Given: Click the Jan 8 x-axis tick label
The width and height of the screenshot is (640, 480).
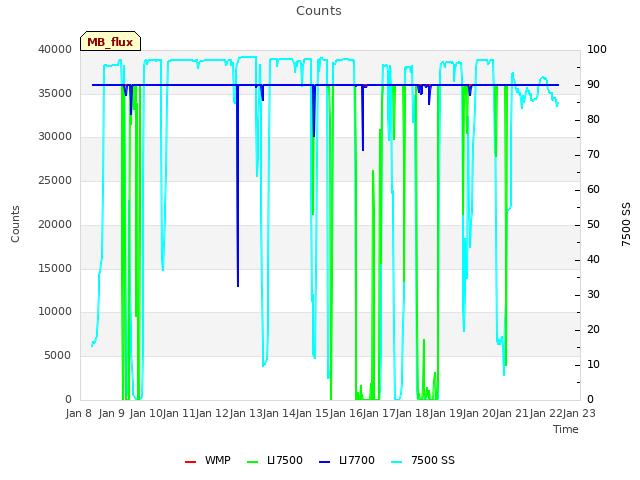Looking at the screenshot, I should tap(78, 413).
